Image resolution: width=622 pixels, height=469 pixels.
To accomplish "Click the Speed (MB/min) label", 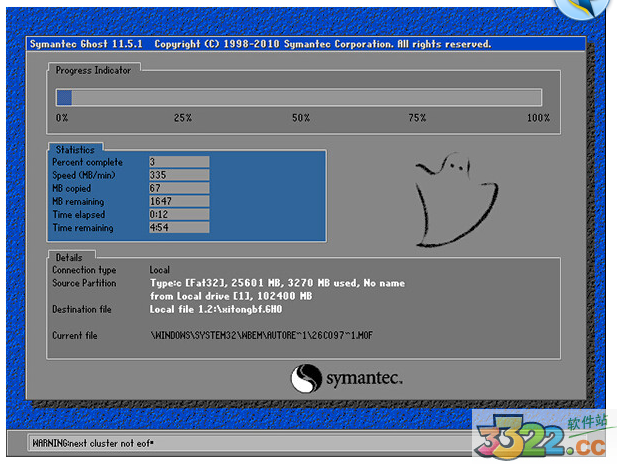I will coord(84,175).
